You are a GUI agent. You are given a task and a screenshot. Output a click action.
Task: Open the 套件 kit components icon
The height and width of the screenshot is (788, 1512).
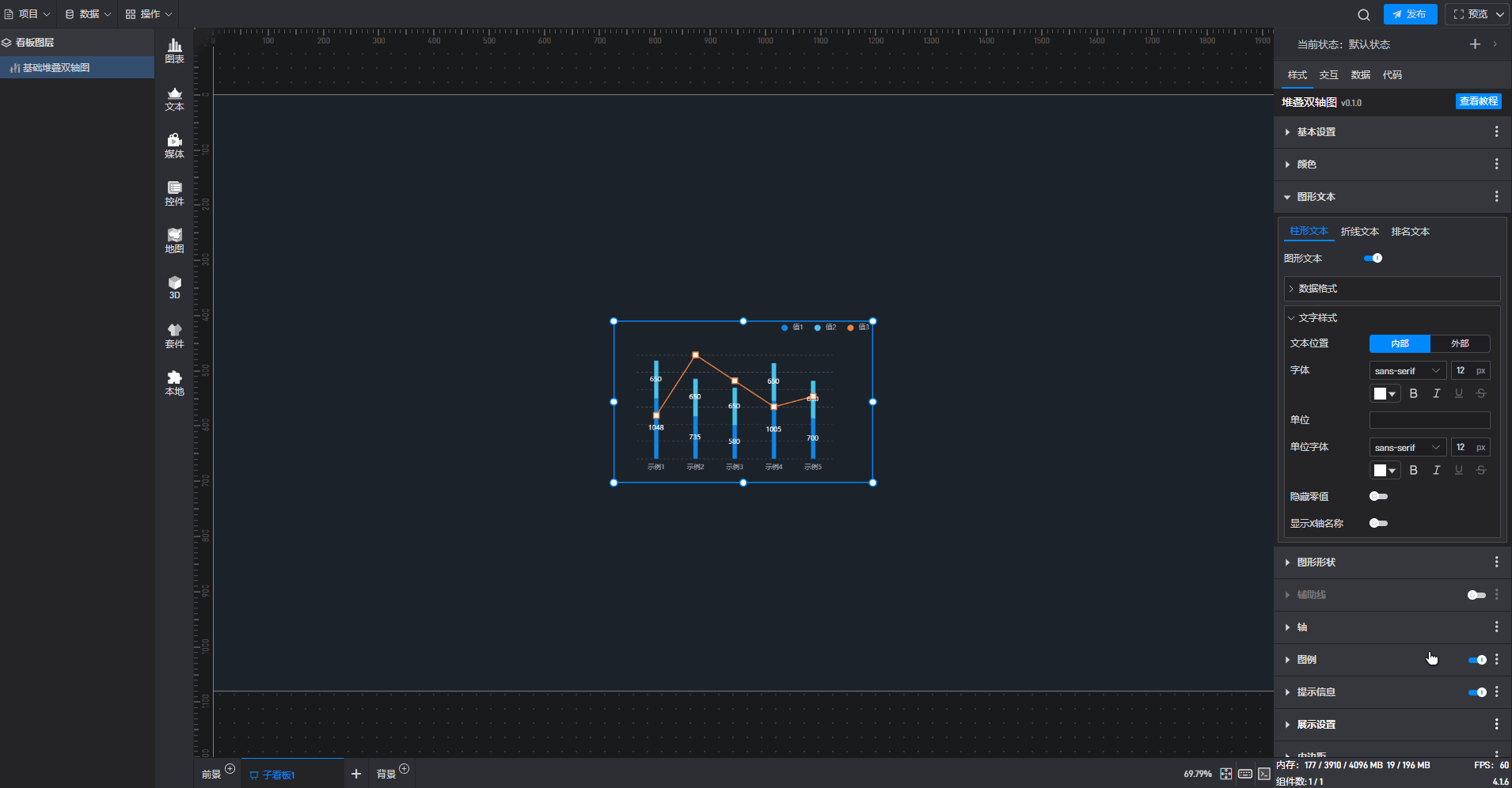coord(174,336)
